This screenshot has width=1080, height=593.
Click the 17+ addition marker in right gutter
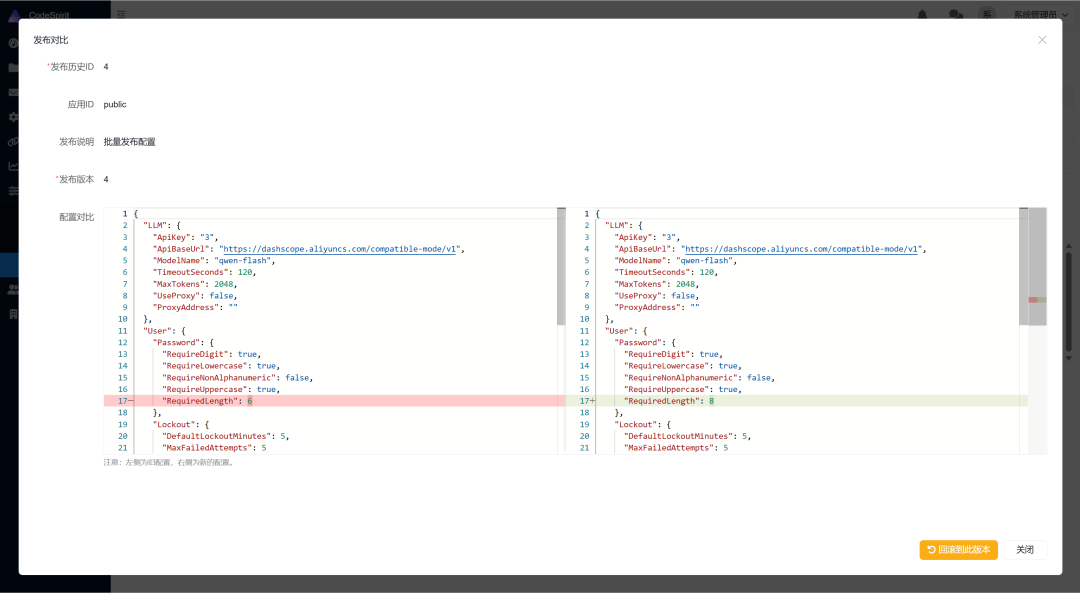[587, 401]
